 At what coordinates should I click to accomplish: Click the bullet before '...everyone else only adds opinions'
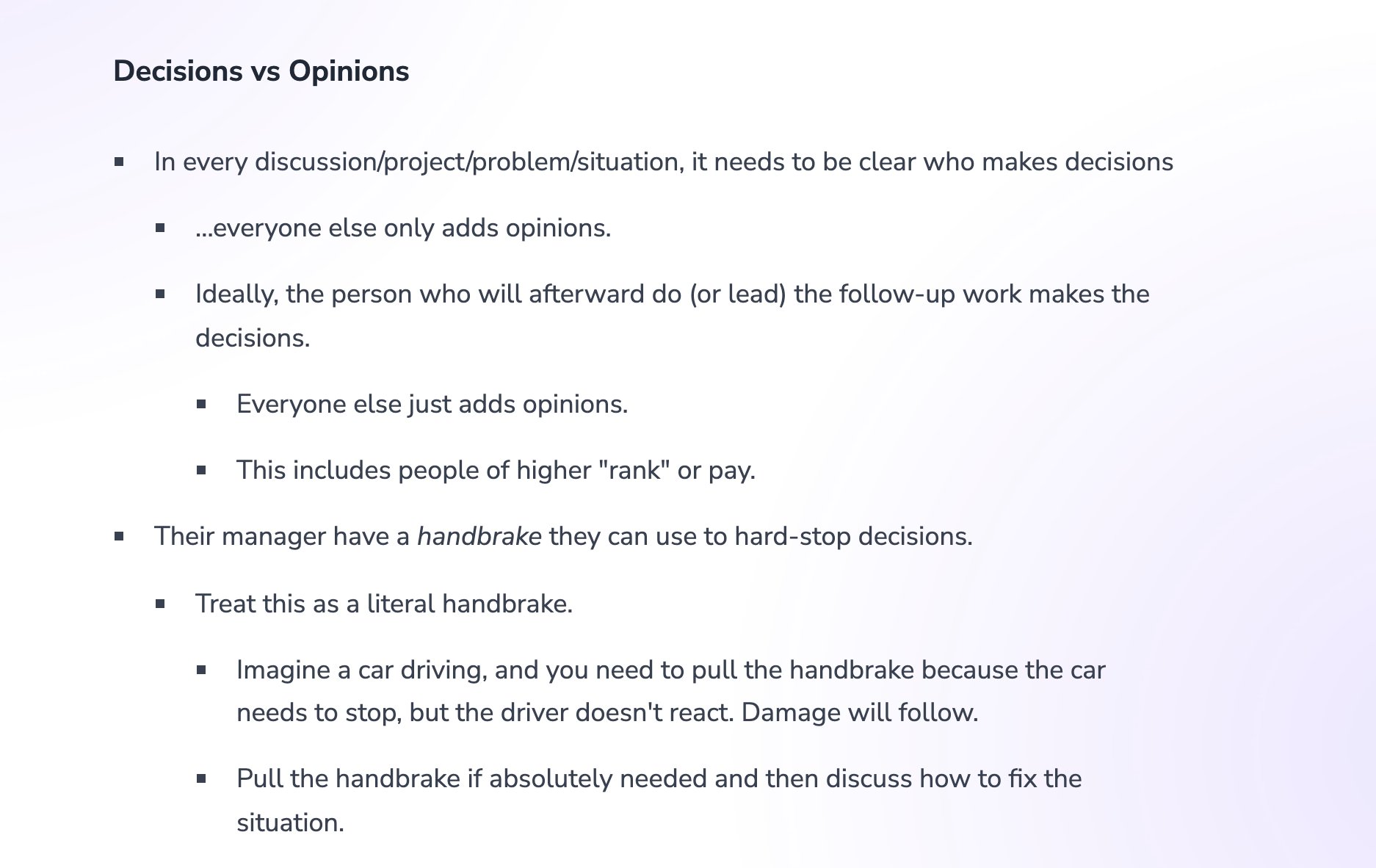pos(160,228)
